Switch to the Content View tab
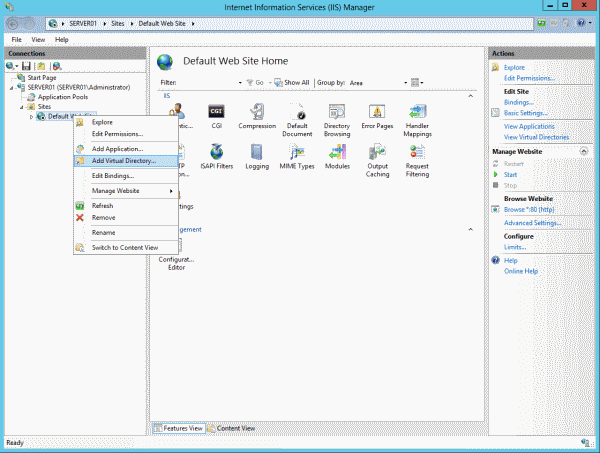Image resolution: width=600 pixels, height=453 pixels. click(232, 429)
